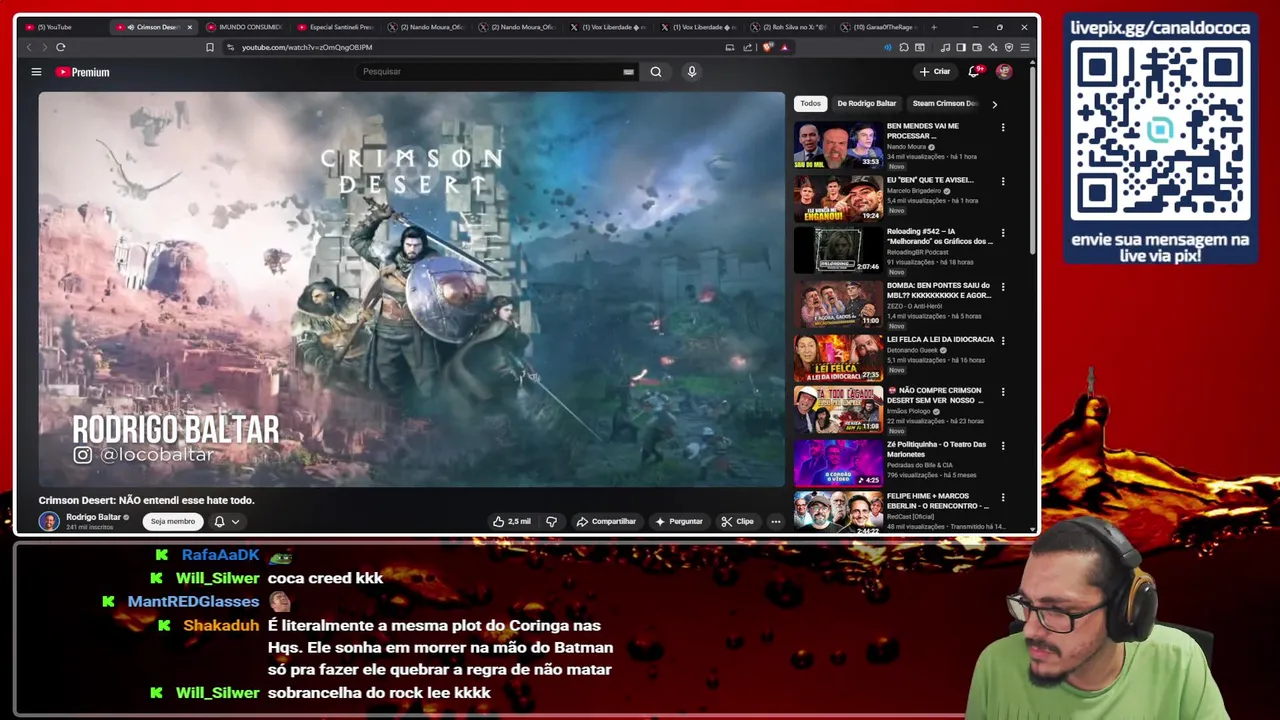1280x720 pixels.
Task: Open a new browser tab
Action: (934, 27)
